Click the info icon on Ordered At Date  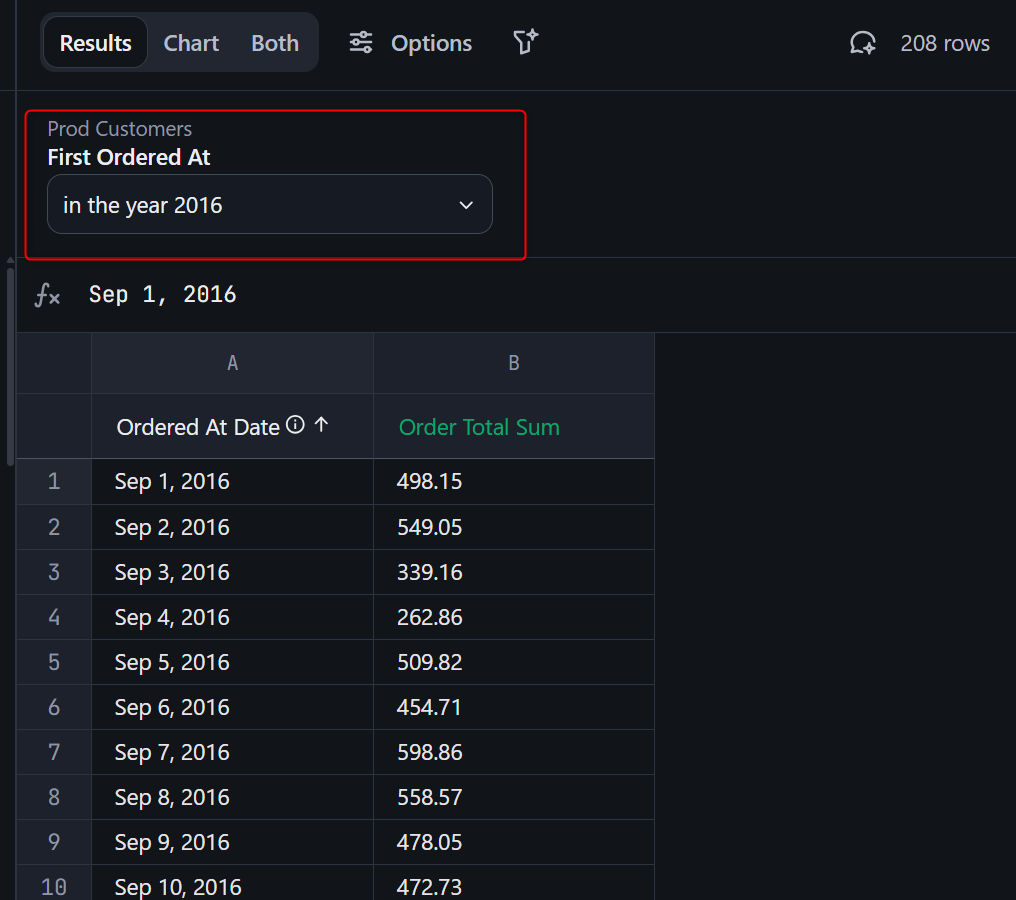tap(295, 425)
